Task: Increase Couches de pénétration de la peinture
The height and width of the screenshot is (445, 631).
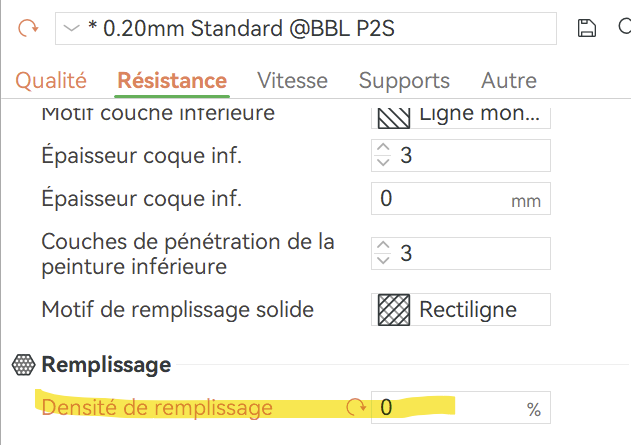Action: click(x=384, y=247)
